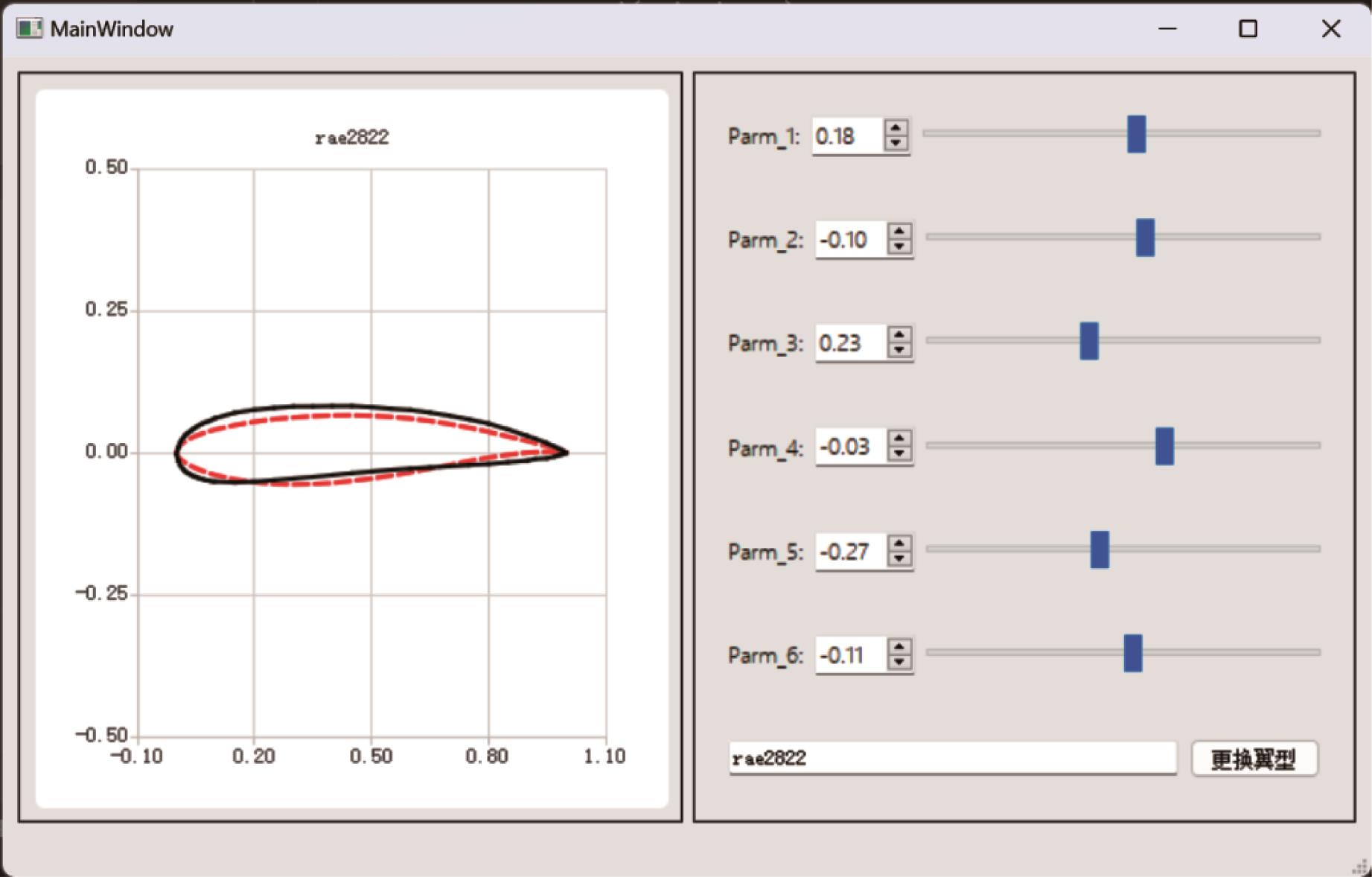Click the rae2822 airfoil name text box
The image size is (1372, 877).
click(x=953, y=758)
